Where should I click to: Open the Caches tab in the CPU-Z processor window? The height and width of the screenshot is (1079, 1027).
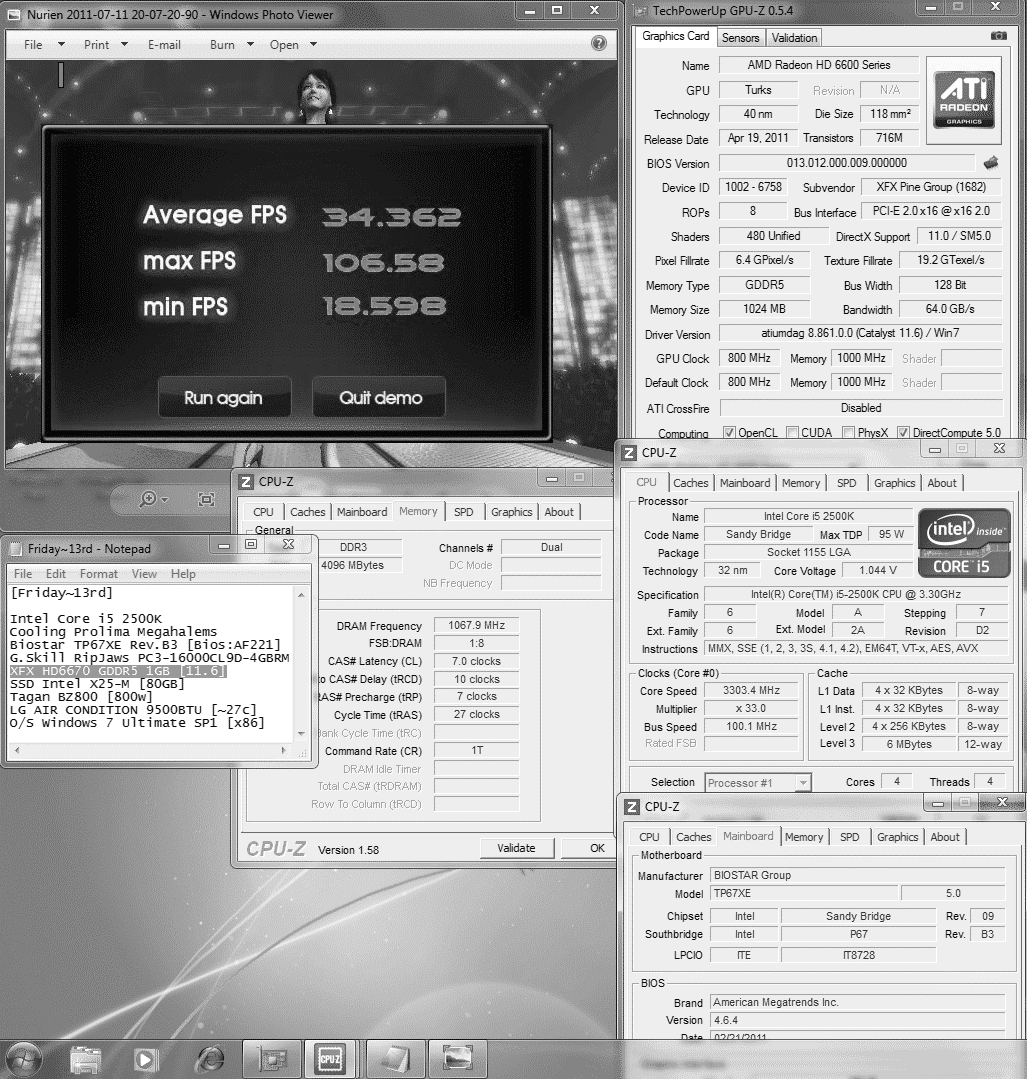pyautogui.click(x=690, y=483)
